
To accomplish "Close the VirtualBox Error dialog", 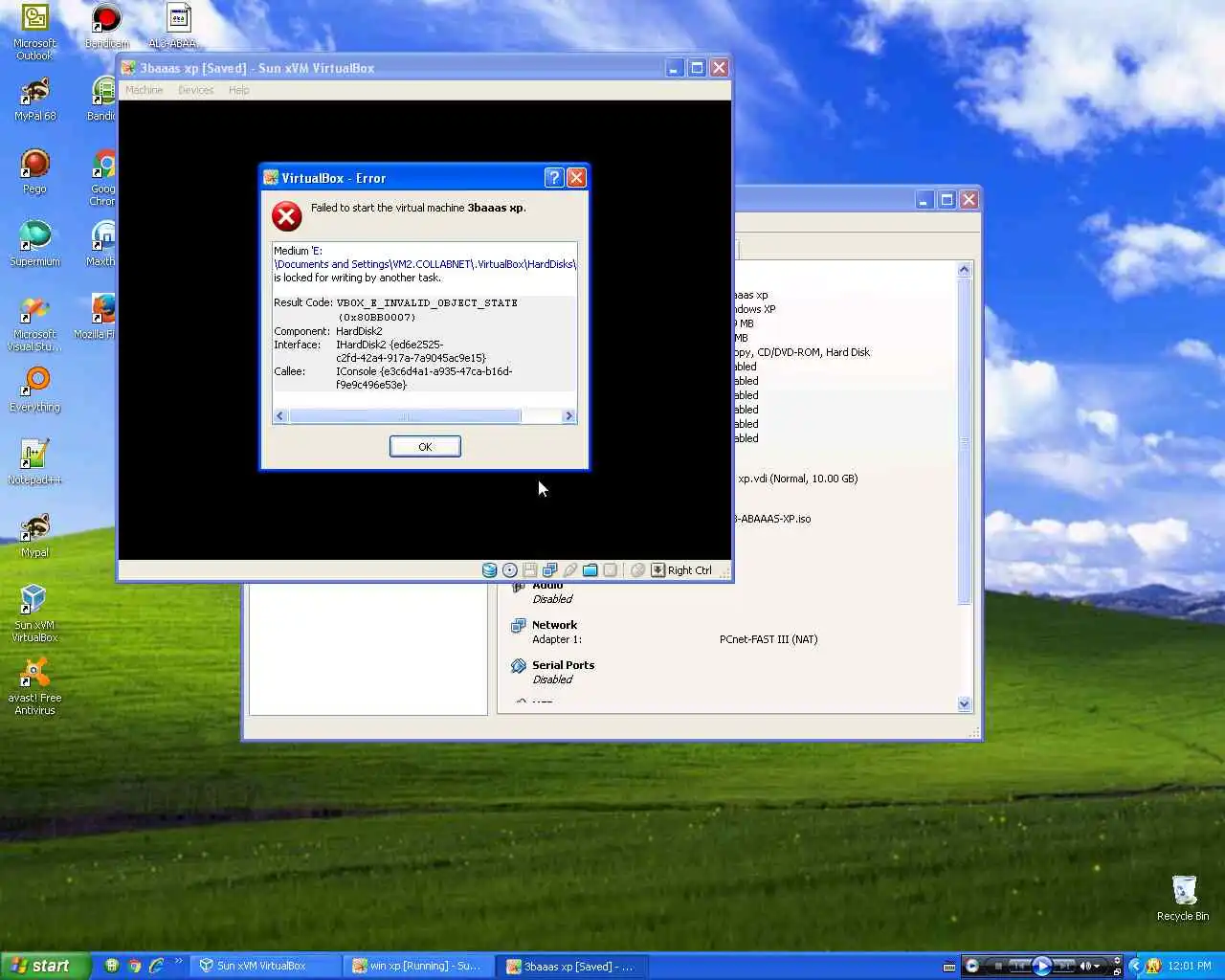I will (x=576, y=177).
